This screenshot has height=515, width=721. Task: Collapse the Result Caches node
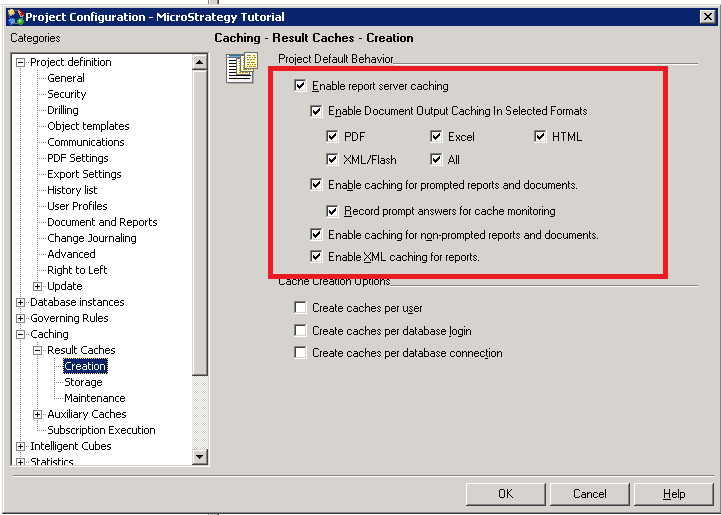coord(38,350)
